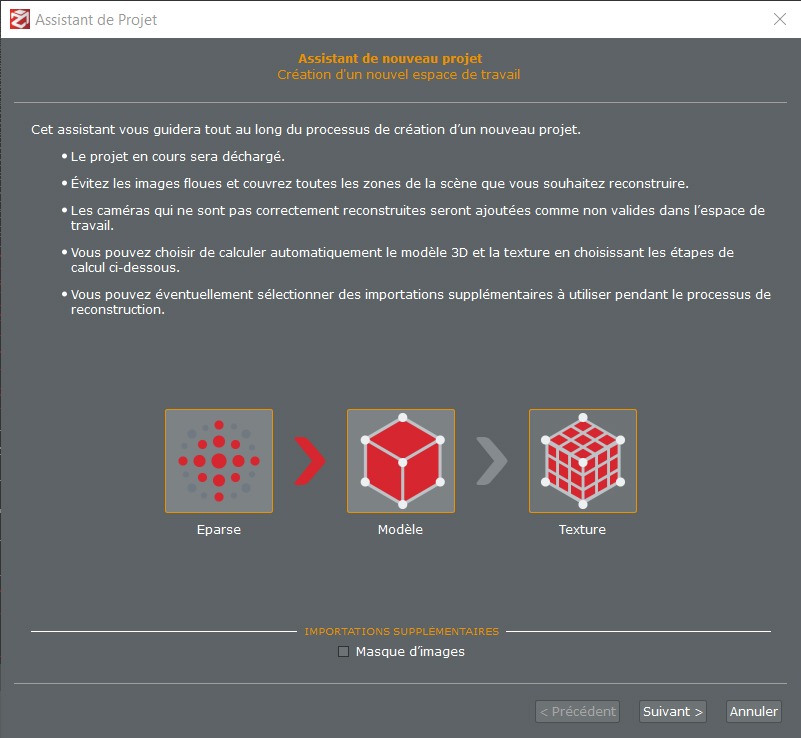Click the 'Évitez les images floues' bullet text
The image size is (801, 738).
point(380,183)
